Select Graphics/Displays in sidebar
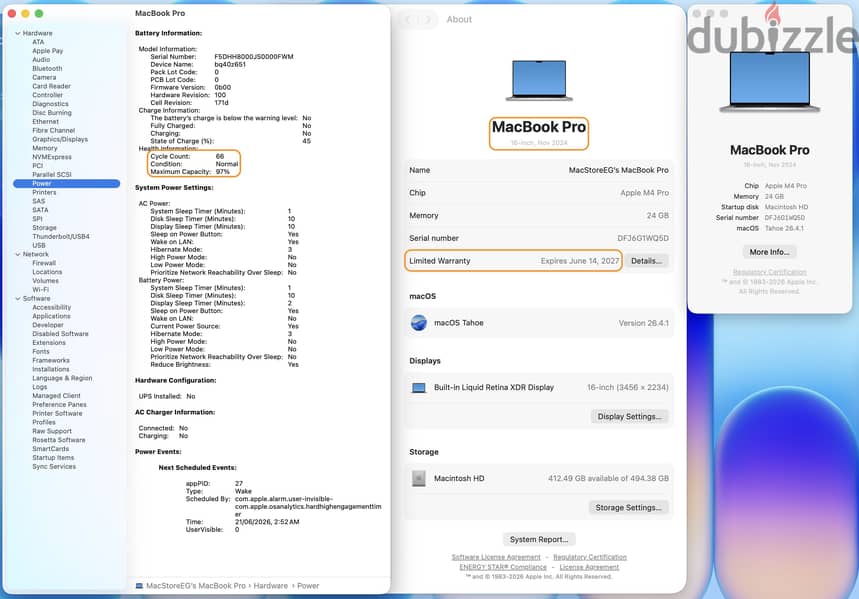 tap(60, 139)
